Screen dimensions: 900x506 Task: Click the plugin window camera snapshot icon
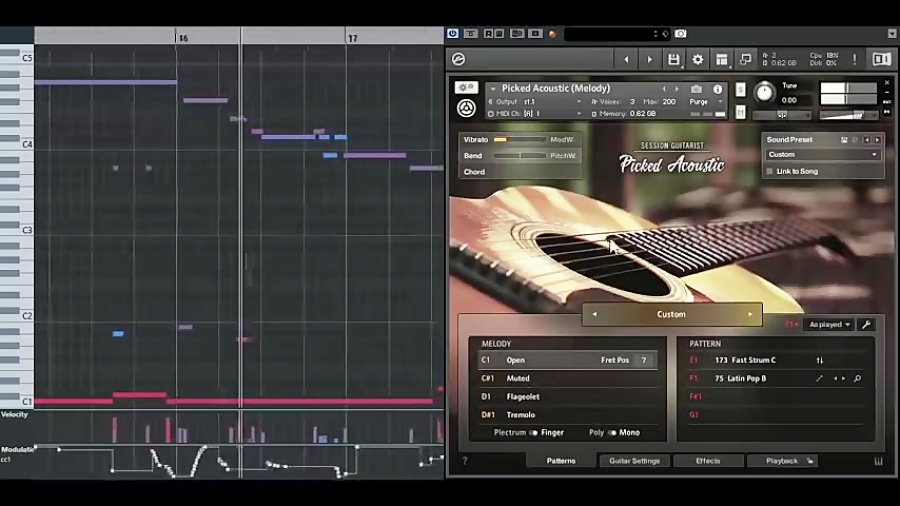tap(680, 34)
